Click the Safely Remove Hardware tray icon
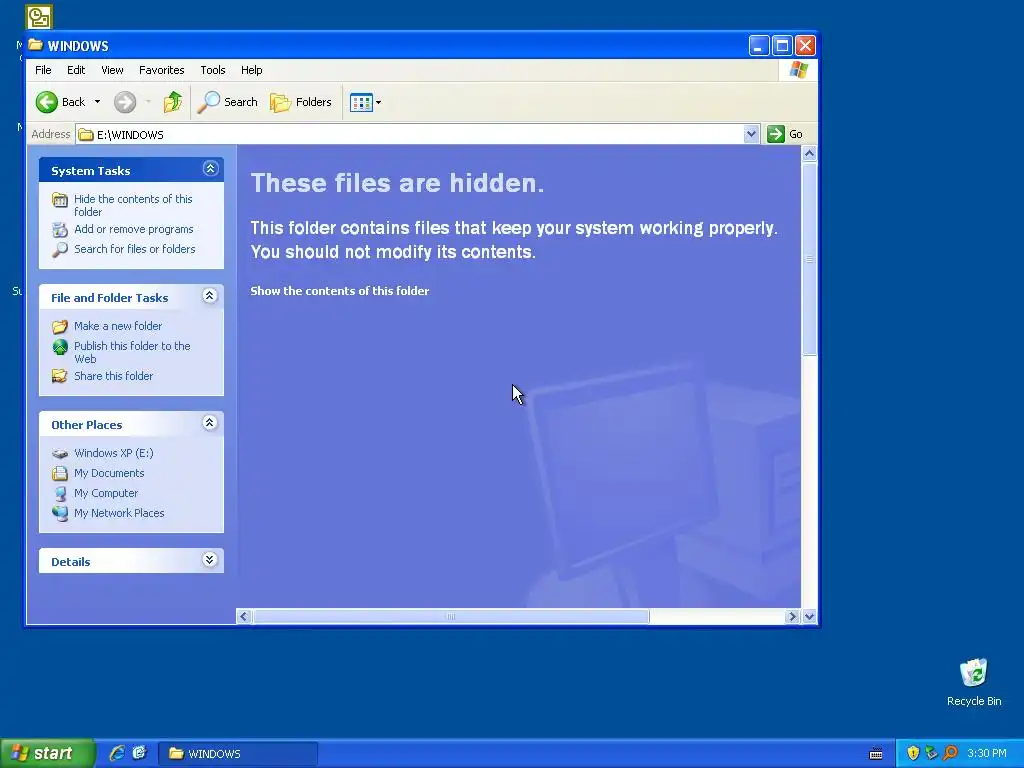 (931, 753)
